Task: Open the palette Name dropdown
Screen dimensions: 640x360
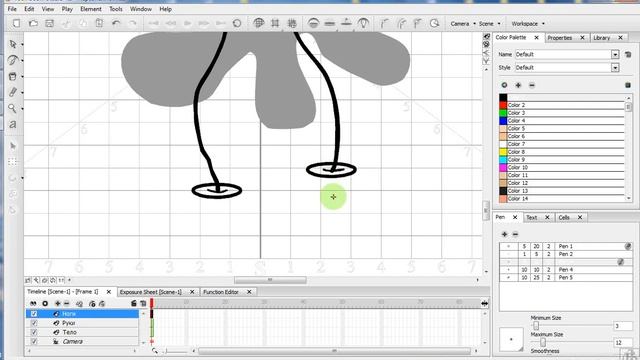Action: 615,54
